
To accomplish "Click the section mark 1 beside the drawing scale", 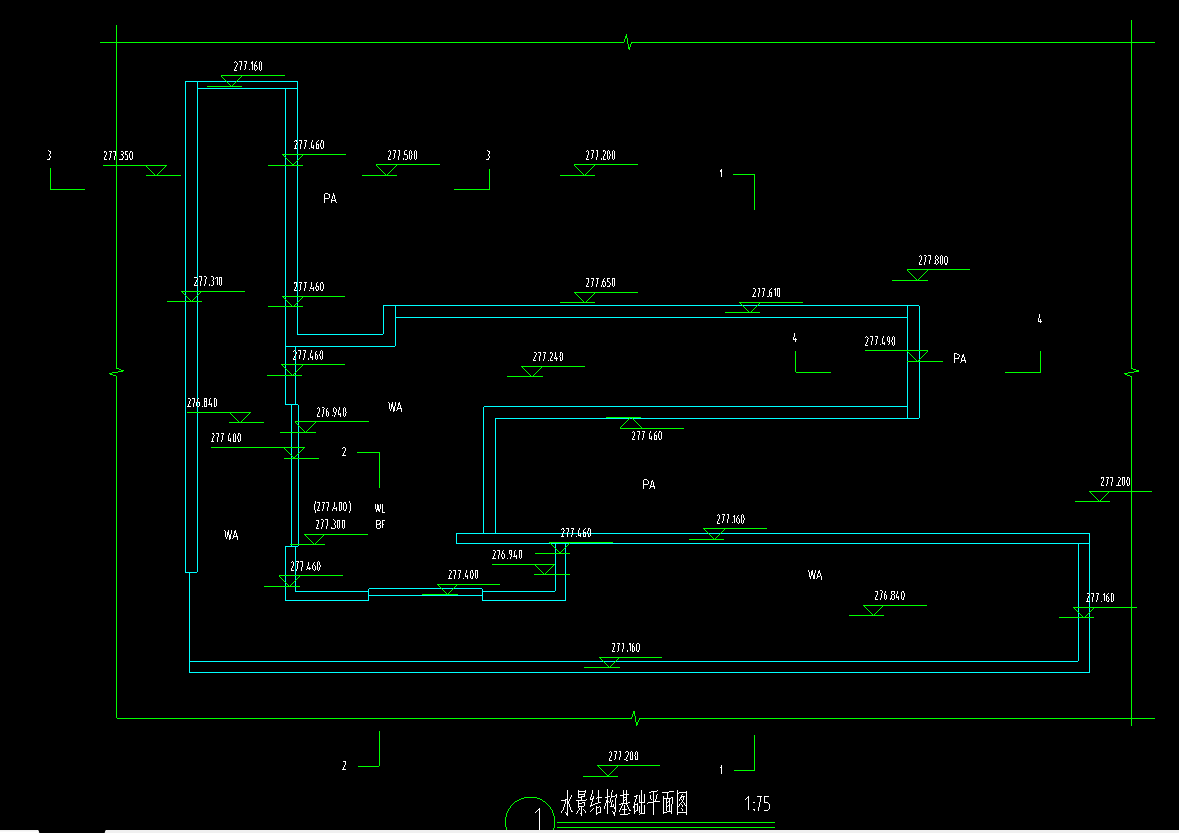I will point(721,769).
